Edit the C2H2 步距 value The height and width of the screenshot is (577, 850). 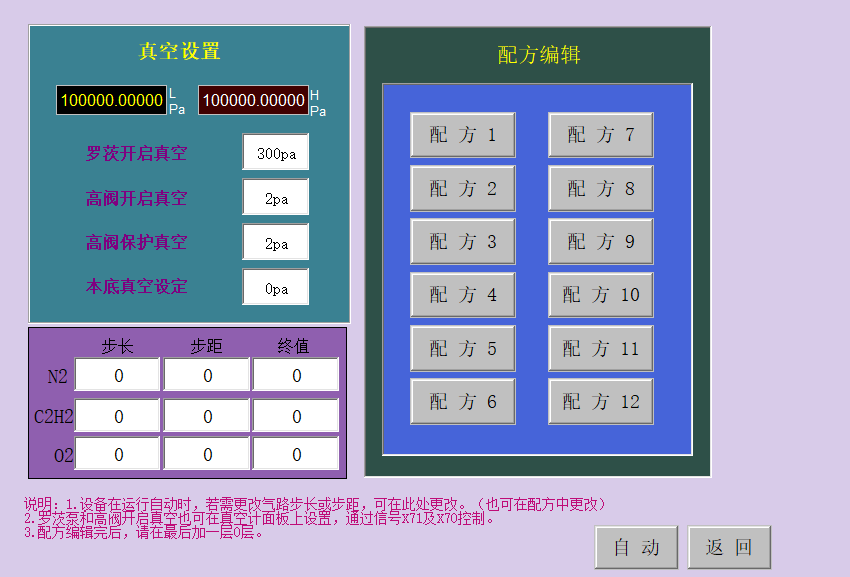(207, 416)
